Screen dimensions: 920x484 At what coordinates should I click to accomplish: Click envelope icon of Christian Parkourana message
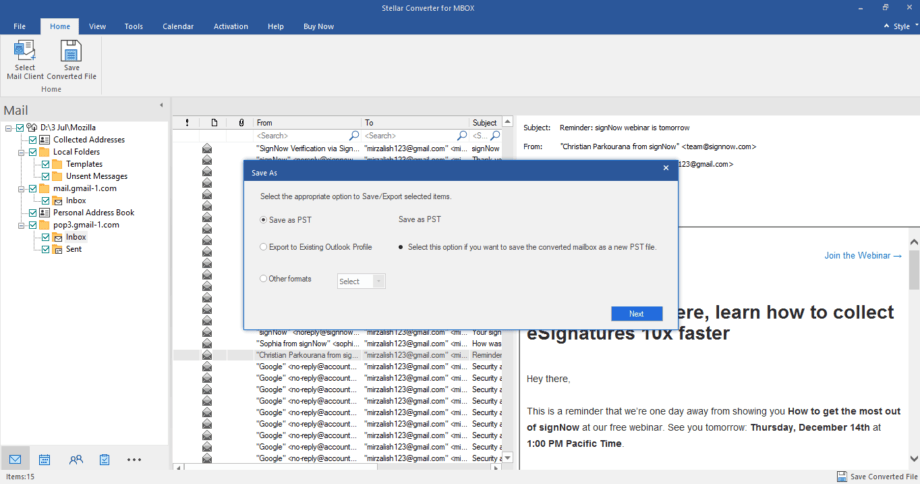pos(207,355)
